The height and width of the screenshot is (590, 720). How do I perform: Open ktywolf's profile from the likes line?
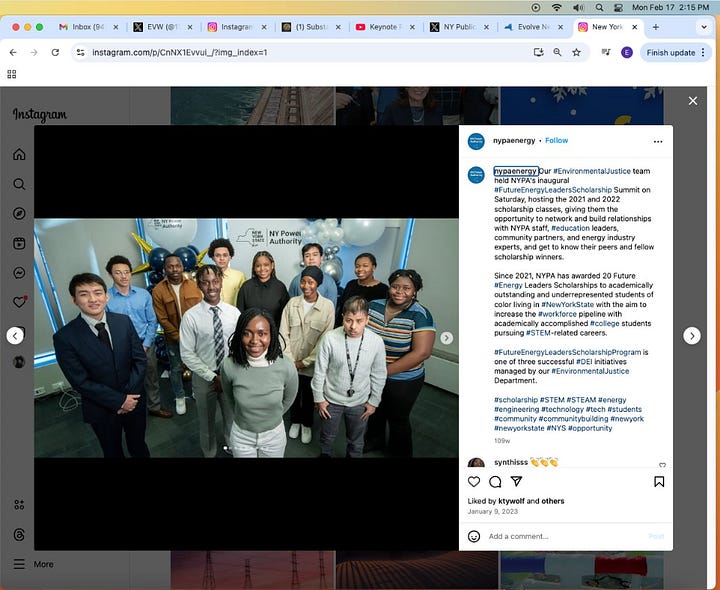tap(512, 501)
